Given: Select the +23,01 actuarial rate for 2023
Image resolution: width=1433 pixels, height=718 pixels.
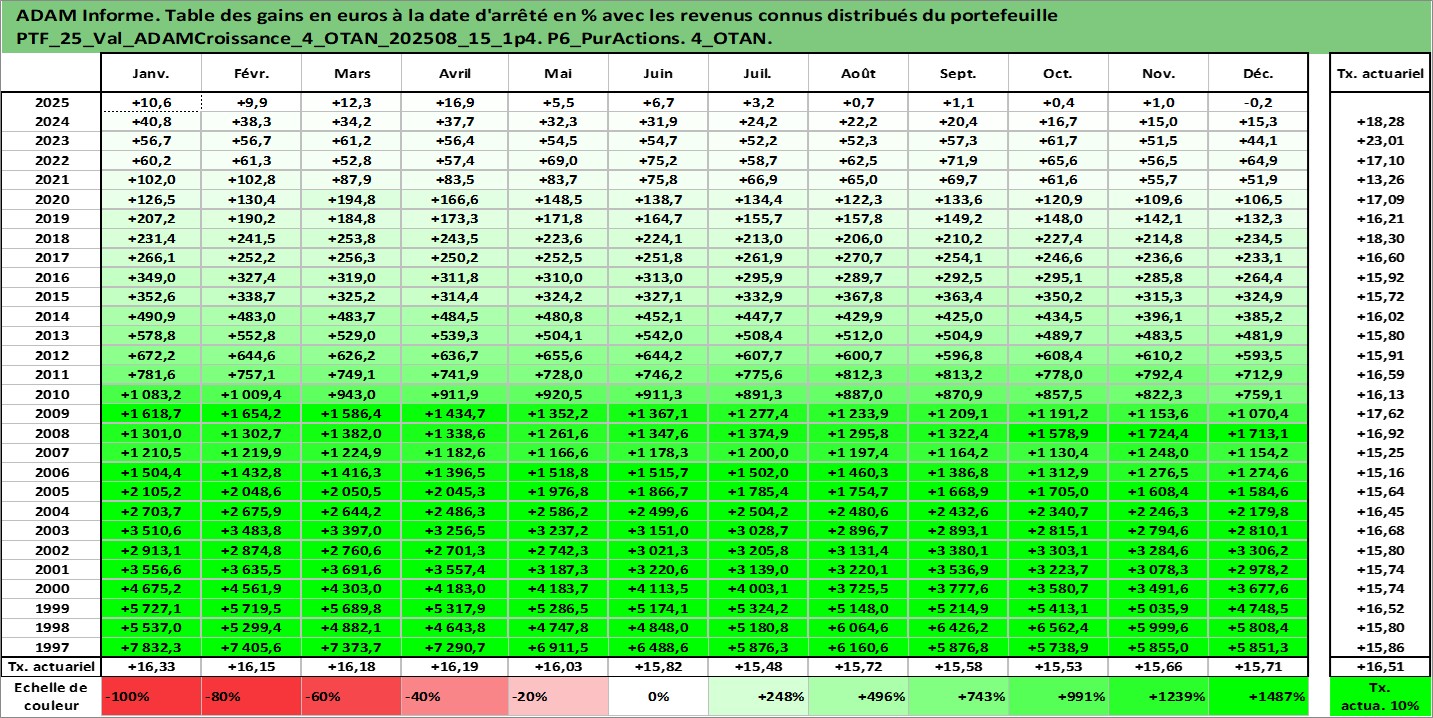Looking at the screenshot, I should click(x=1381, y=141).
